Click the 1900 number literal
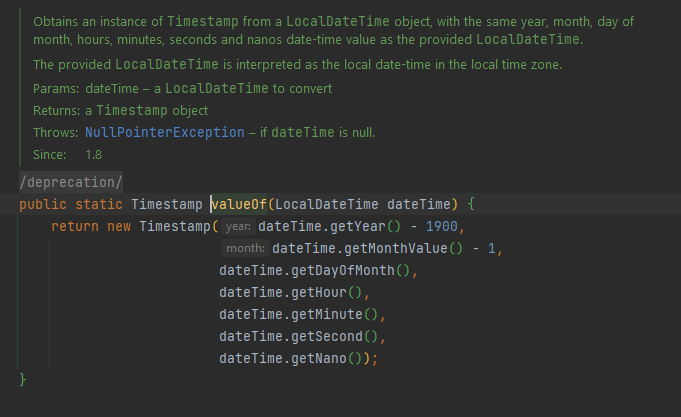The height and width of the screenshot is (417, 681). [442, 226]
